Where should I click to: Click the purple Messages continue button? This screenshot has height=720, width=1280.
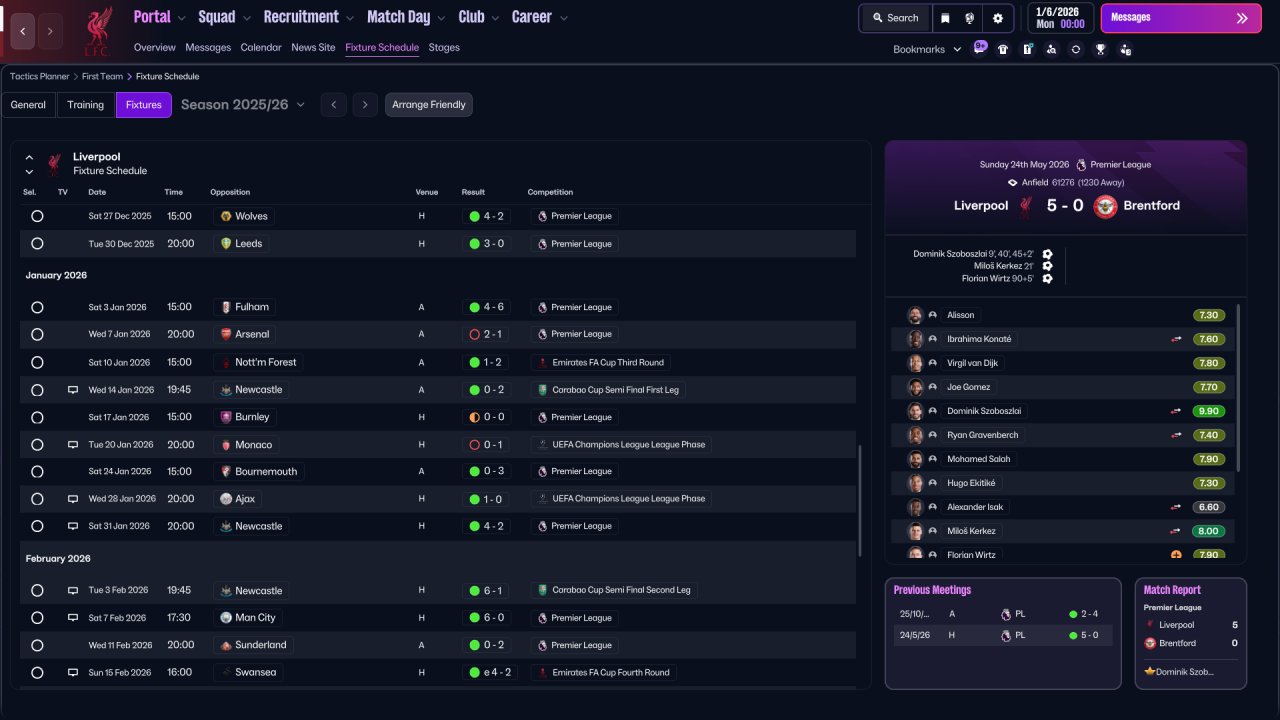(1181, 18)
